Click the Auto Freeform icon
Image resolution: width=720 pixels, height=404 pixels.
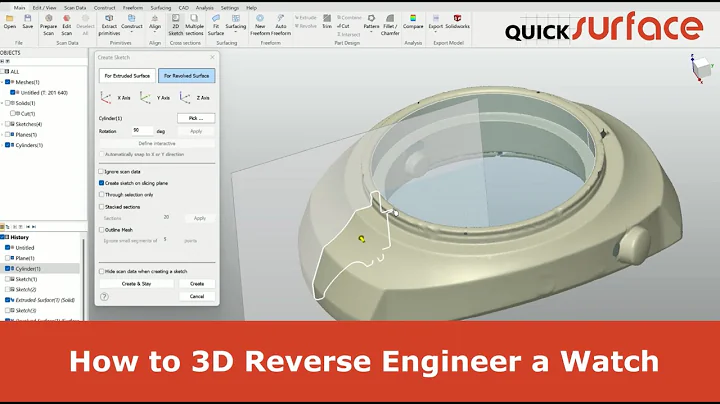point(281,18)
